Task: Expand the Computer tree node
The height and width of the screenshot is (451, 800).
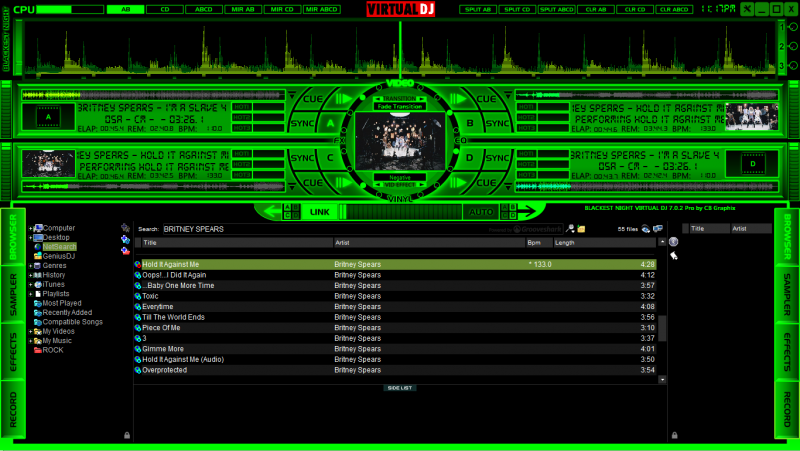Action: pos(31,228)
